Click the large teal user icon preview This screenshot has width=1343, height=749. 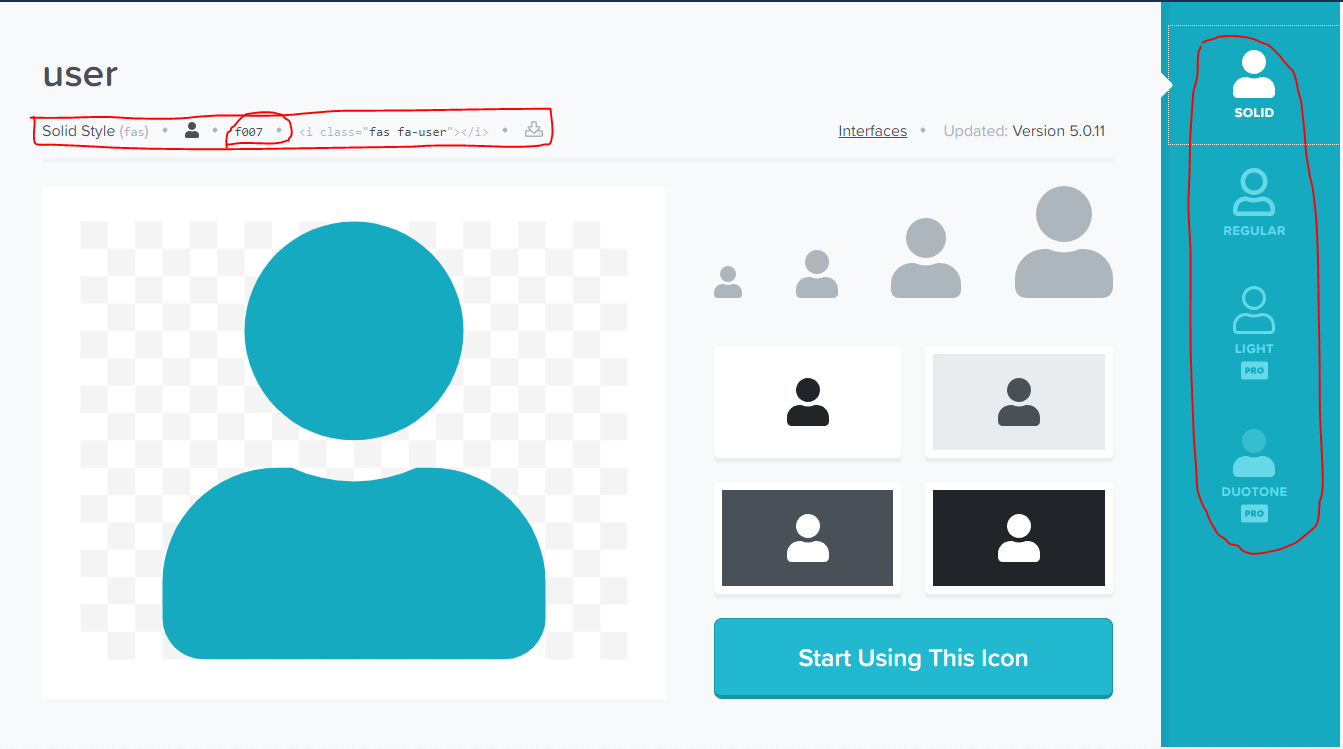tap(354, 441)
